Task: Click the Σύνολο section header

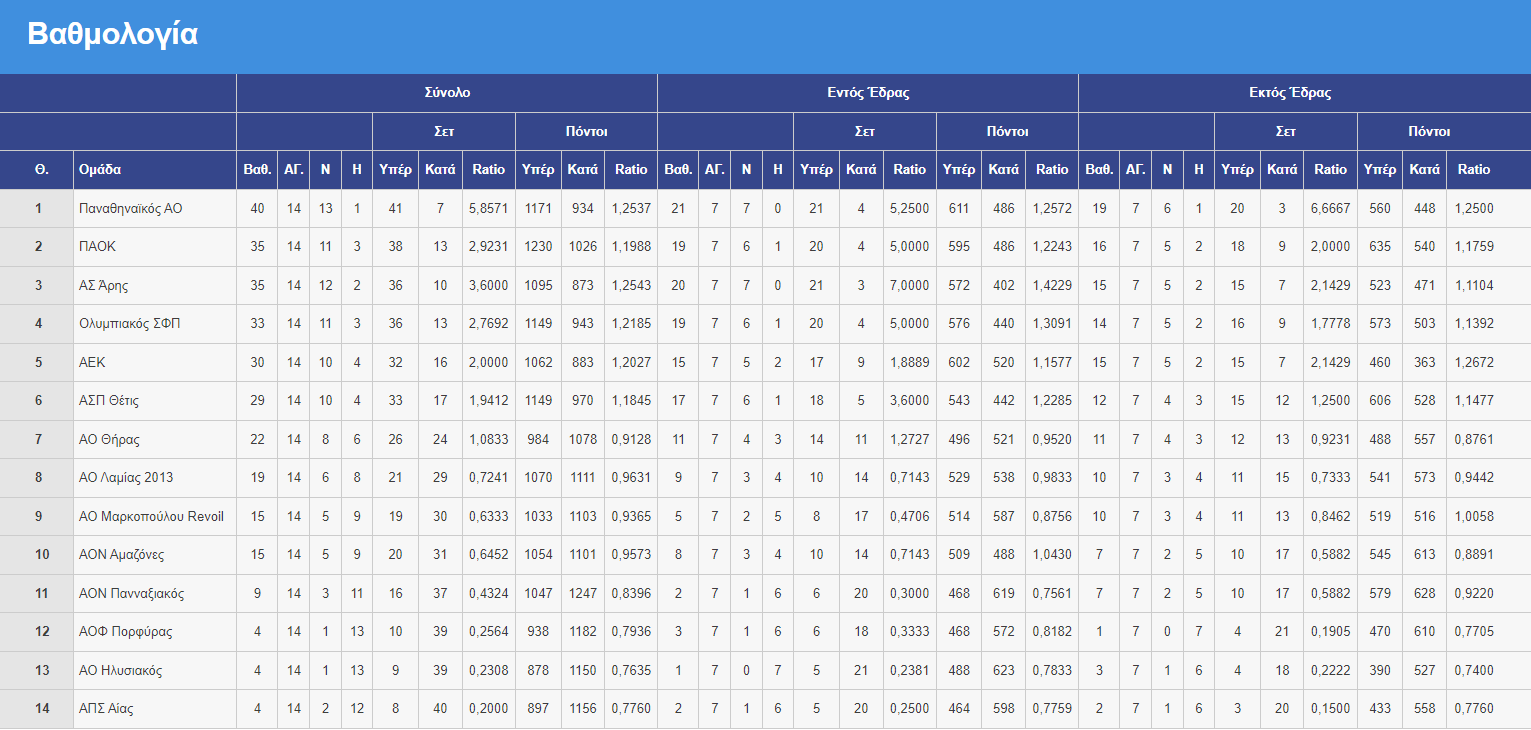Action: (446, 93)
